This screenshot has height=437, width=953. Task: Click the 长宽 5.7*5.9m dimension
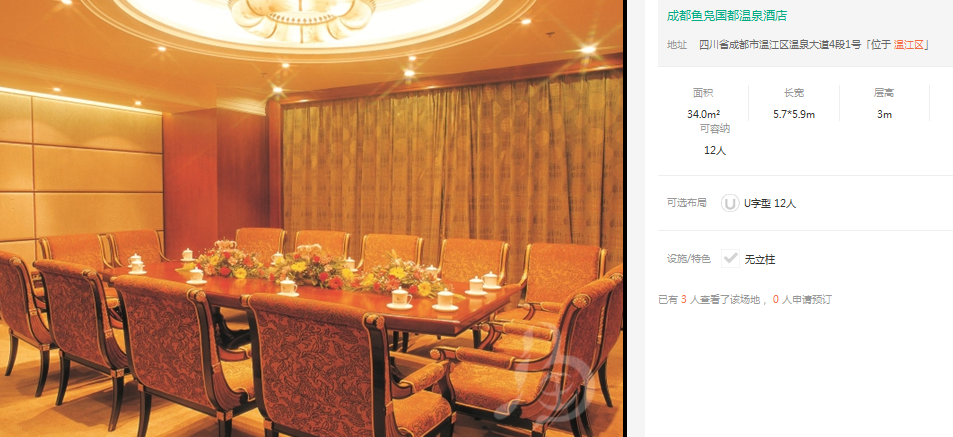pos(794,114)
